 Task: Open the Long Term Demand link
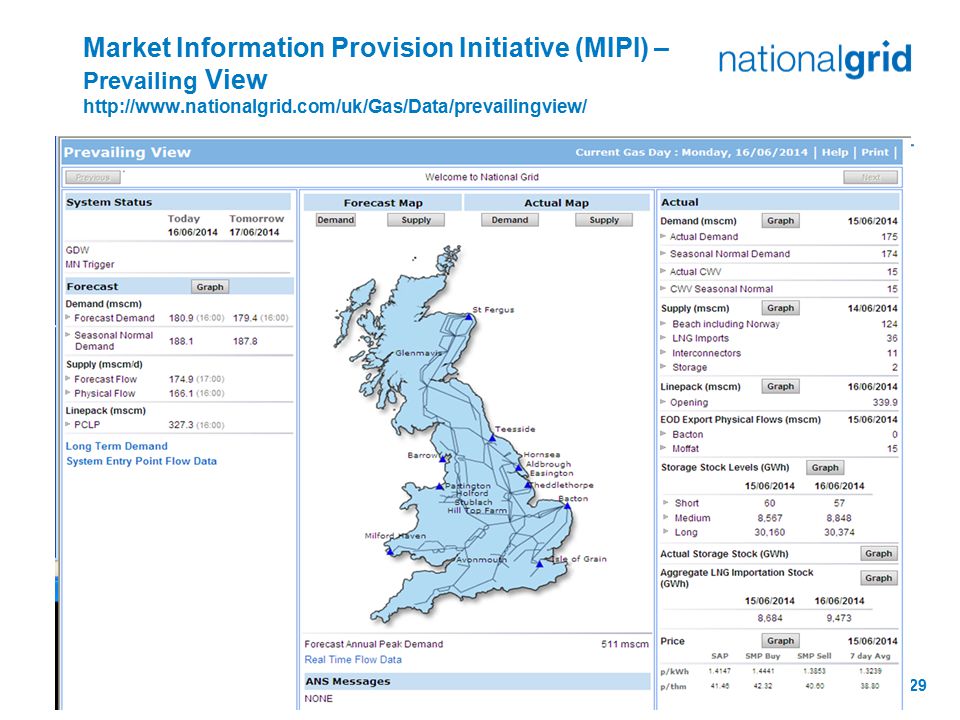[x=116, y=446]
